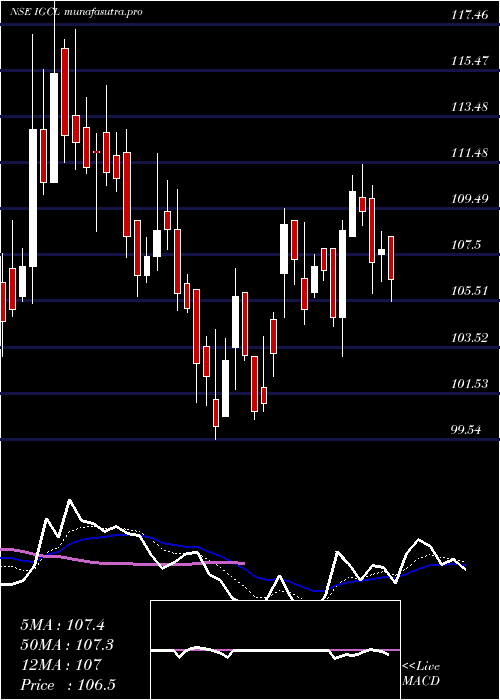This screenshot has height=700, width=500.
Task: Click the Price : 106.5 readout
Action: [69, 685]
